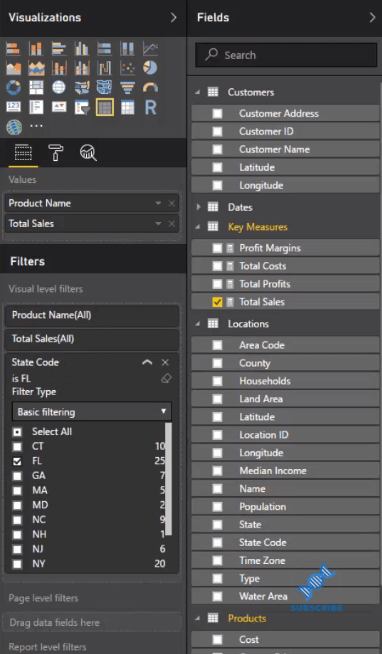Open the Basic filtering type dropdown
The image size is (382, 654).
92,412
